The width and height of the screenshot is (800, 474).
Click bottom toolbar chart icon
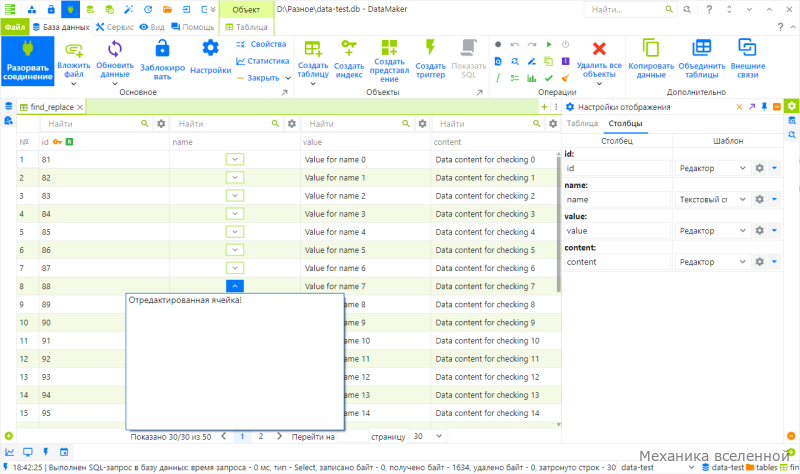click(x=10, y=452)
